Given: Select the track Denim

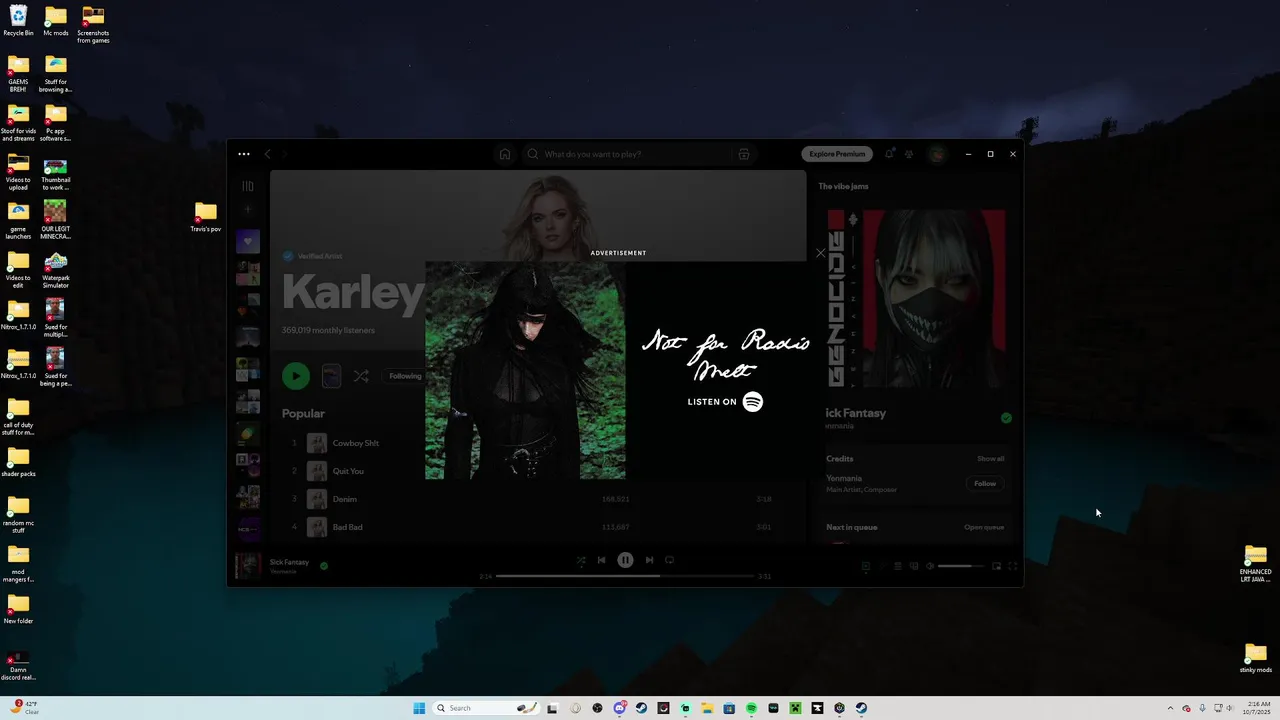Looking at the screenshot, I should (x=344, y=499).
